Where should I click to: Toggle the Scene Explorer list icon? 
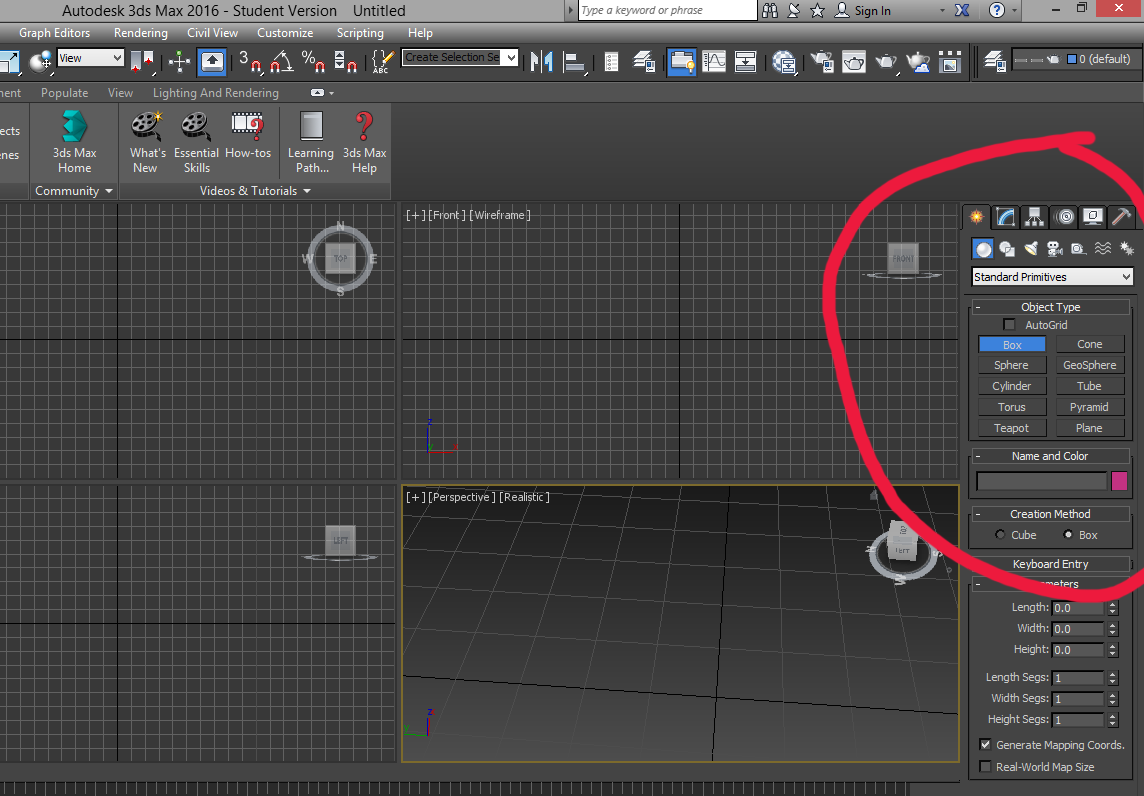tap(611, 62)
